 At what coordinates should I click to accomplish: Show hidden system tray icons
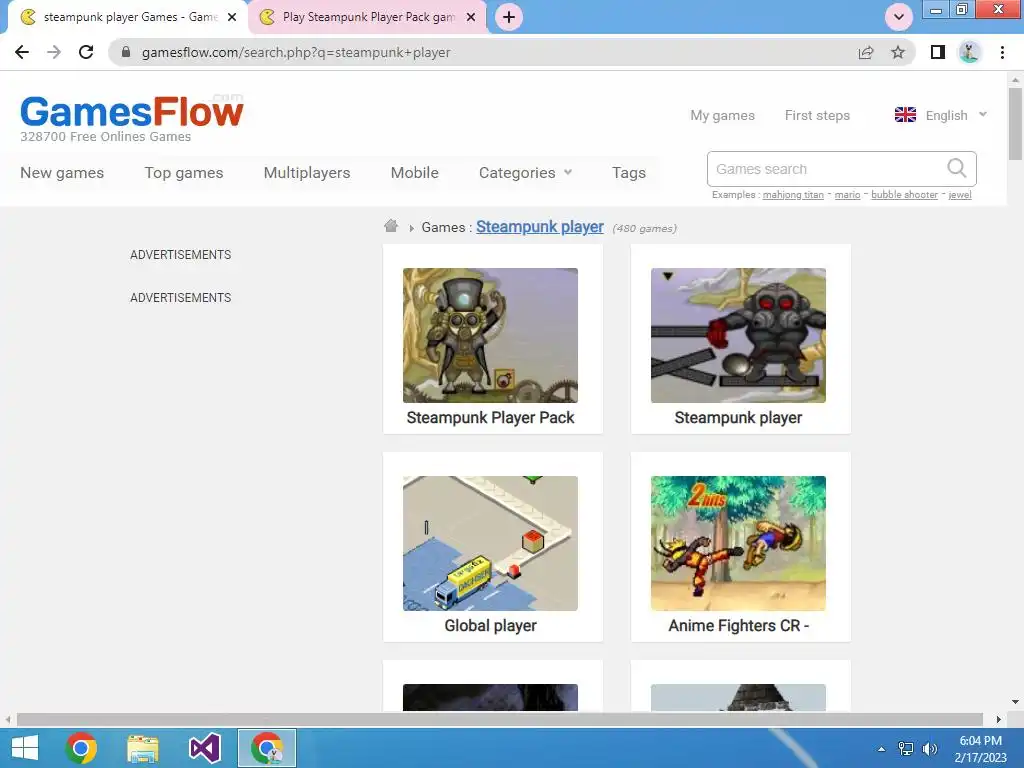point(881,749)
